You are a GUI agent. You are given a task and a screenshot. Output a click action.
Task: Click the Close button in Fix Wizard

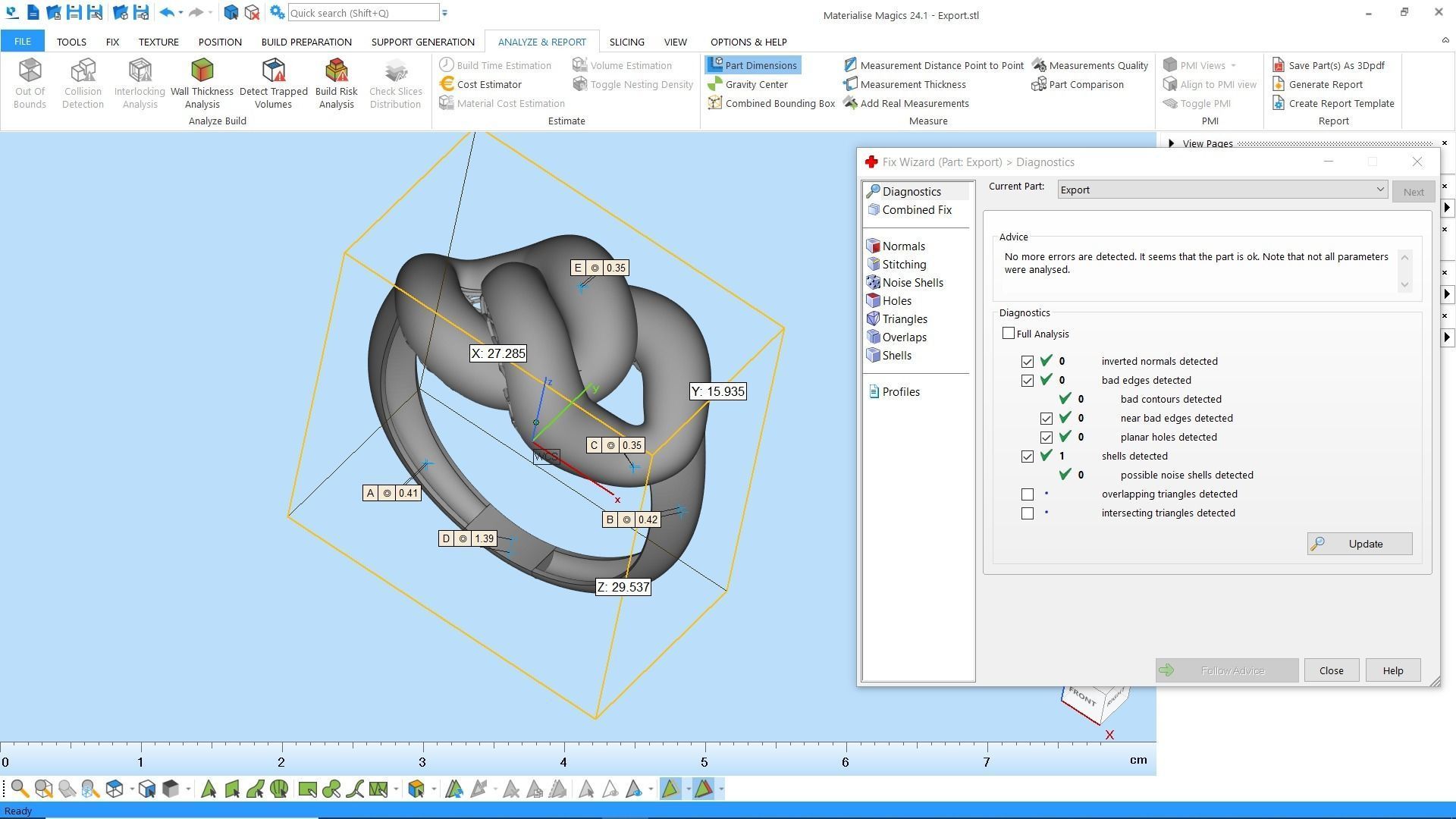point(1331,670)
